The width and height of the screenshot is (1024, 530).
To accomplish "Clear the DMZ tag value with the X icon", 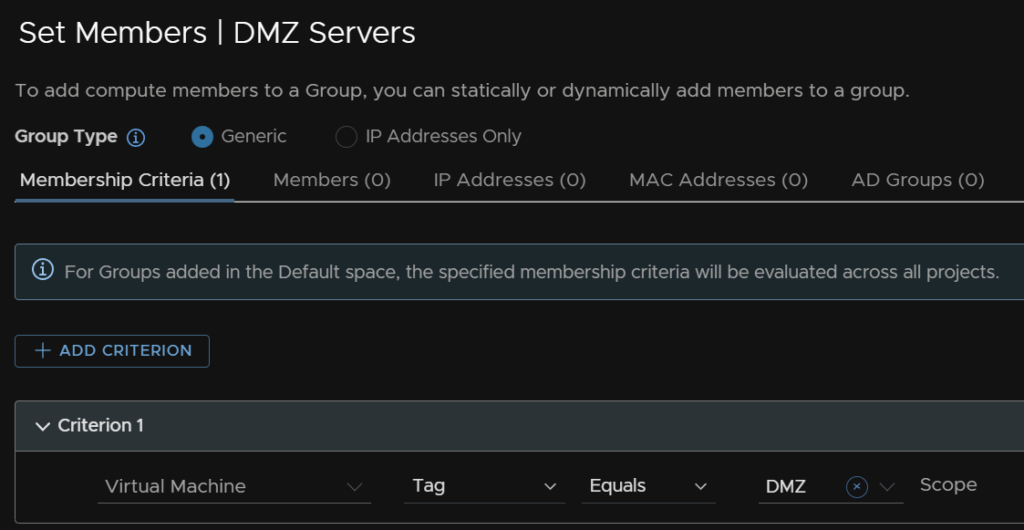I will pyautogui.click(x=856, y=487).
